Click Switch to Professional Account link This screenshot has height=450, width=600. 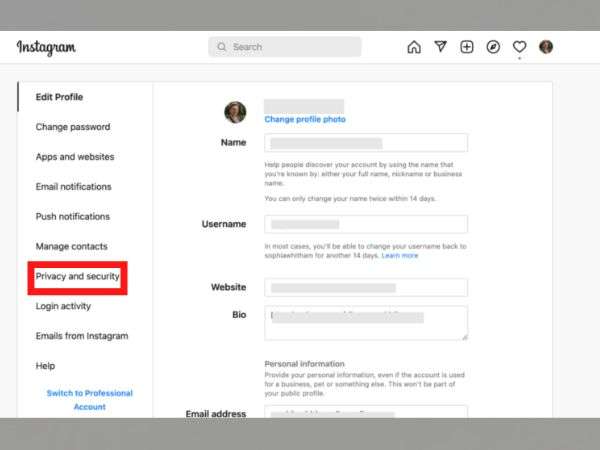90,400
